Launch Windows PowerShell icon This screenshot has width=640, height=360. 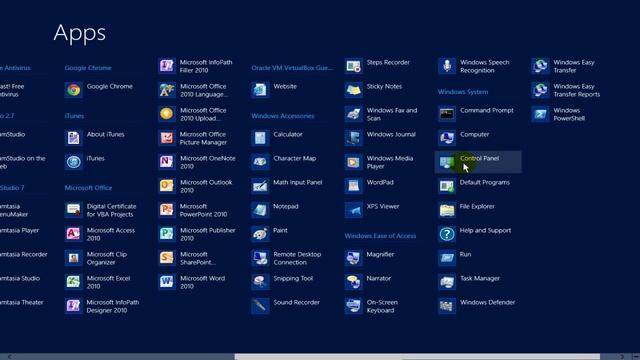click(540, 114)
